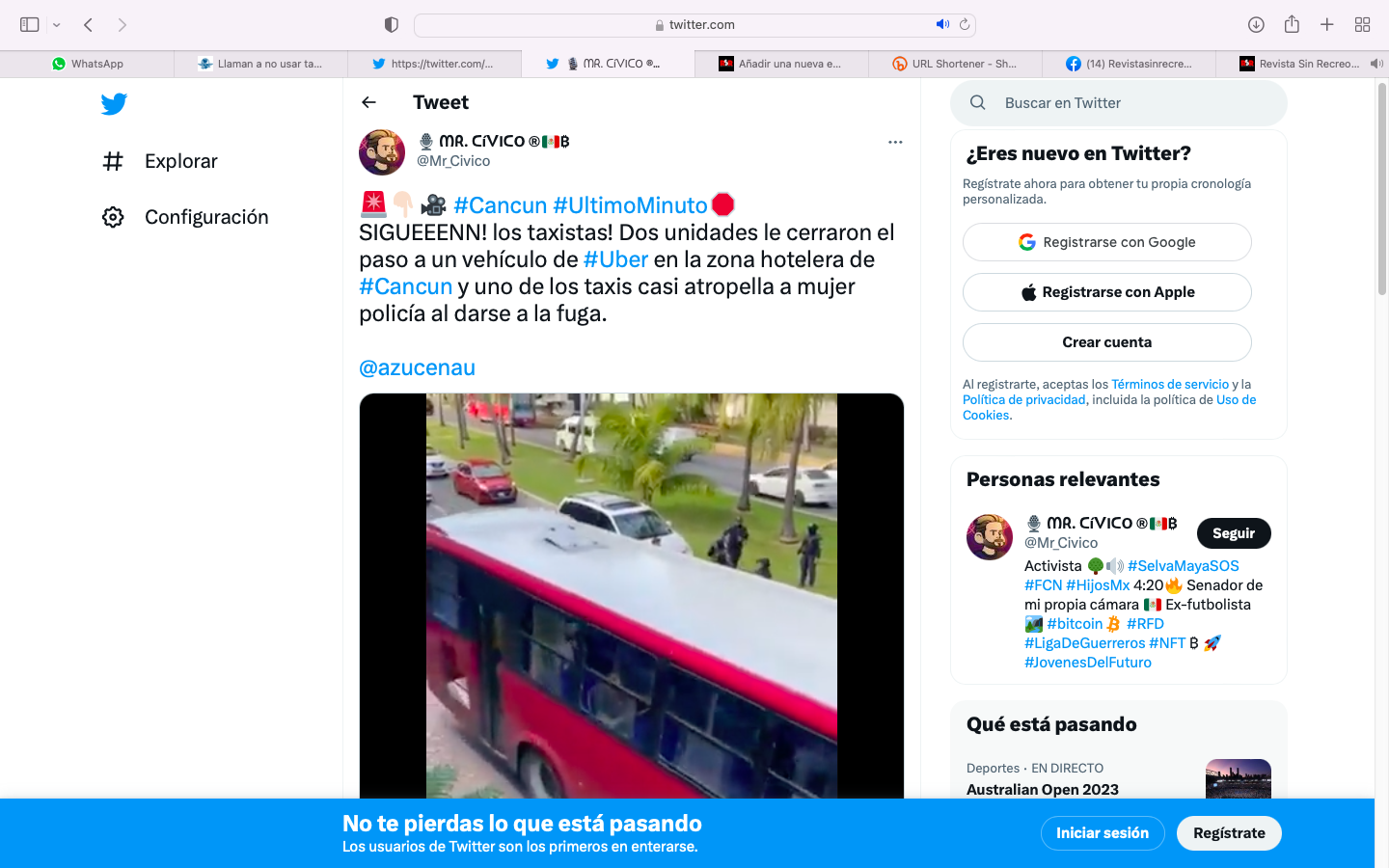
Task: Switch to the WhatsApp tab
Action: pyautogui.click(x=87, y=64)
